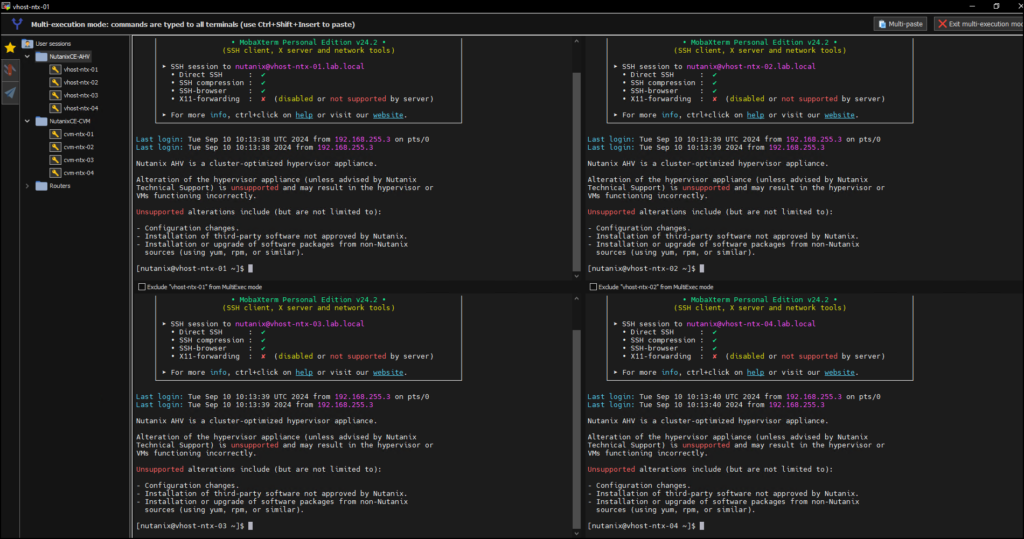The height and width of the screenshot is (539, 1024).
Task: Open help link in vhost-ntx-03 terminal
Action: (304, 372)
